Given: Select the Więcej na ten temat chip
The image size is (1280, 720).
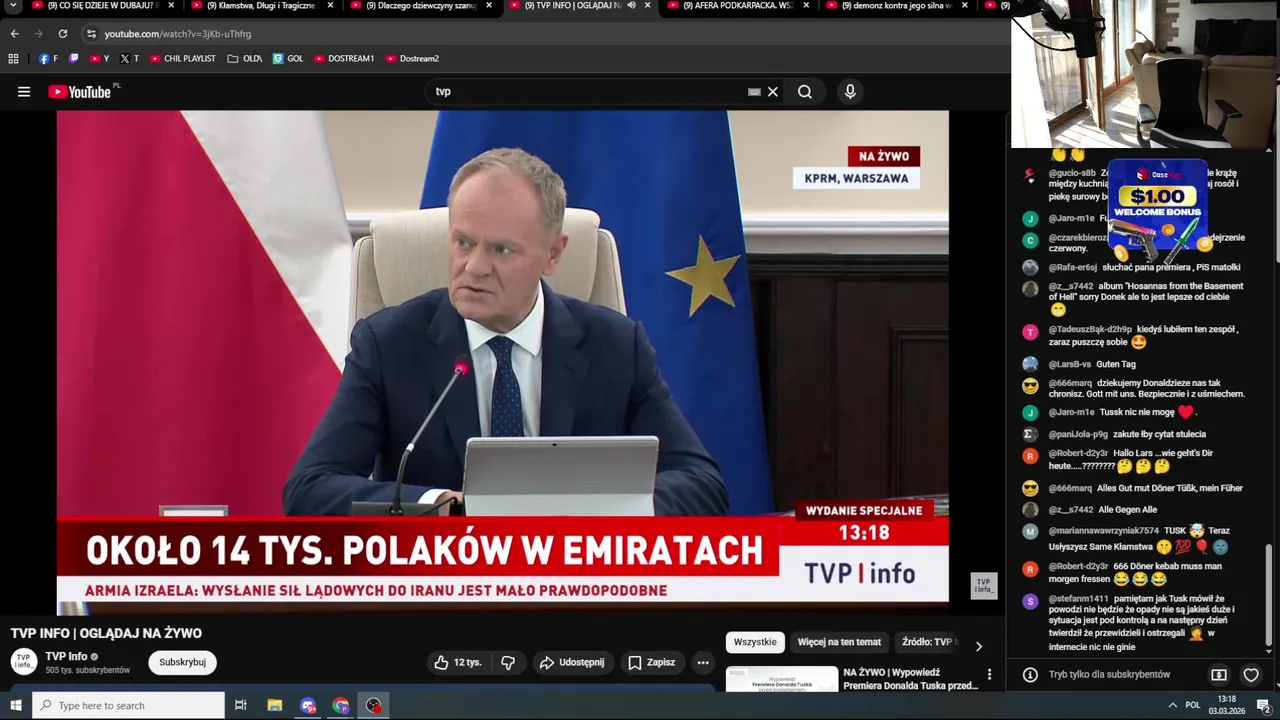Looking at the screenshot, I should (839, 642).
